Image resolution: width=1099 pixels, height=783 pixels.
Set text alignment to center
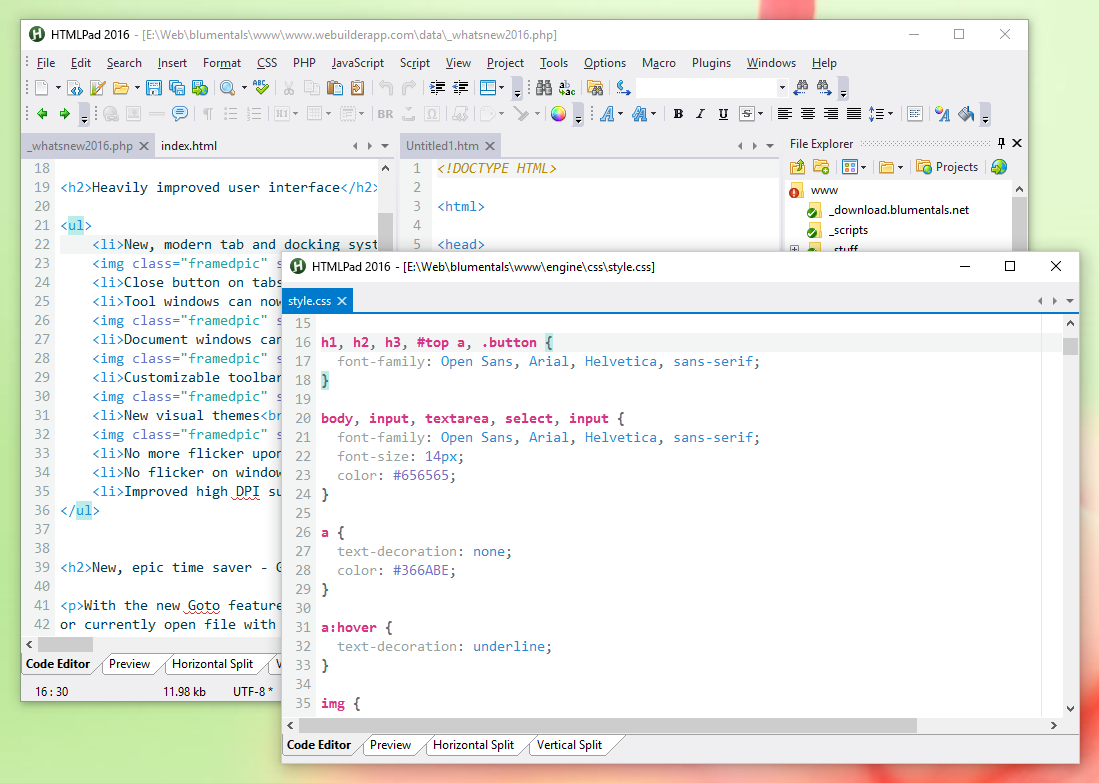(x=808, y=114)
